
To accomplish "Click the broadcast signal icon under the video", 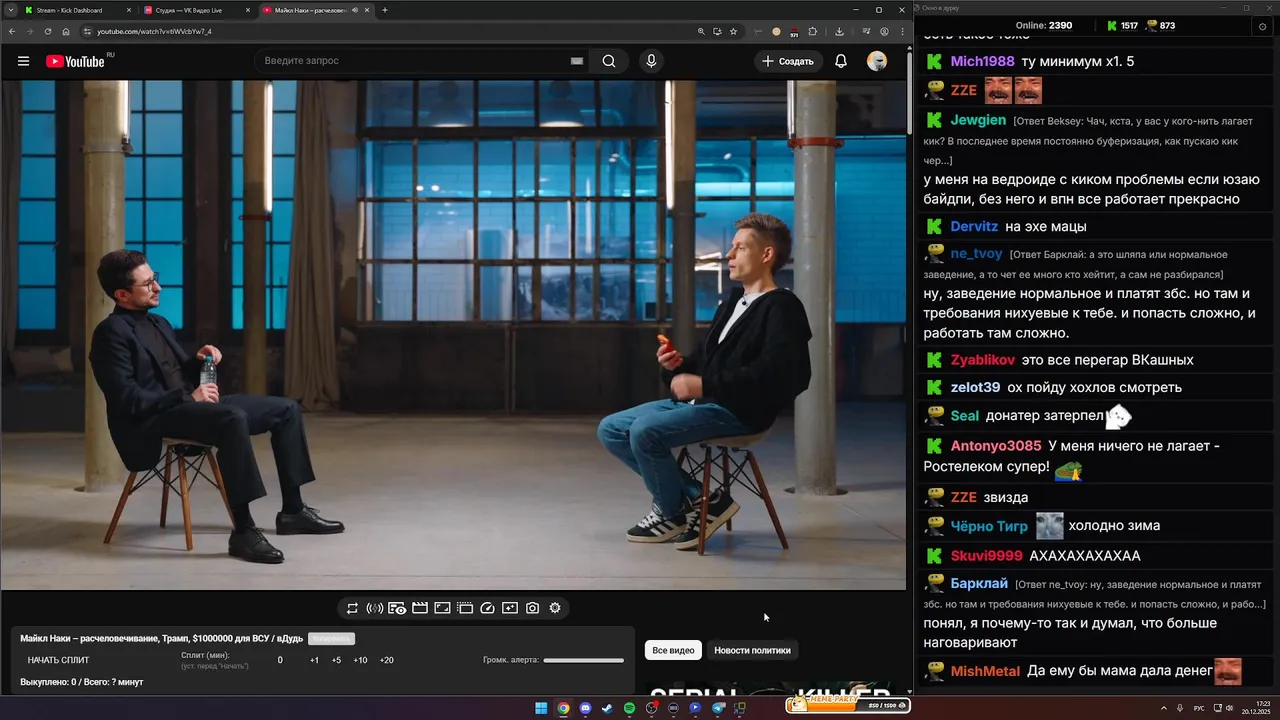I will point(375,608).
